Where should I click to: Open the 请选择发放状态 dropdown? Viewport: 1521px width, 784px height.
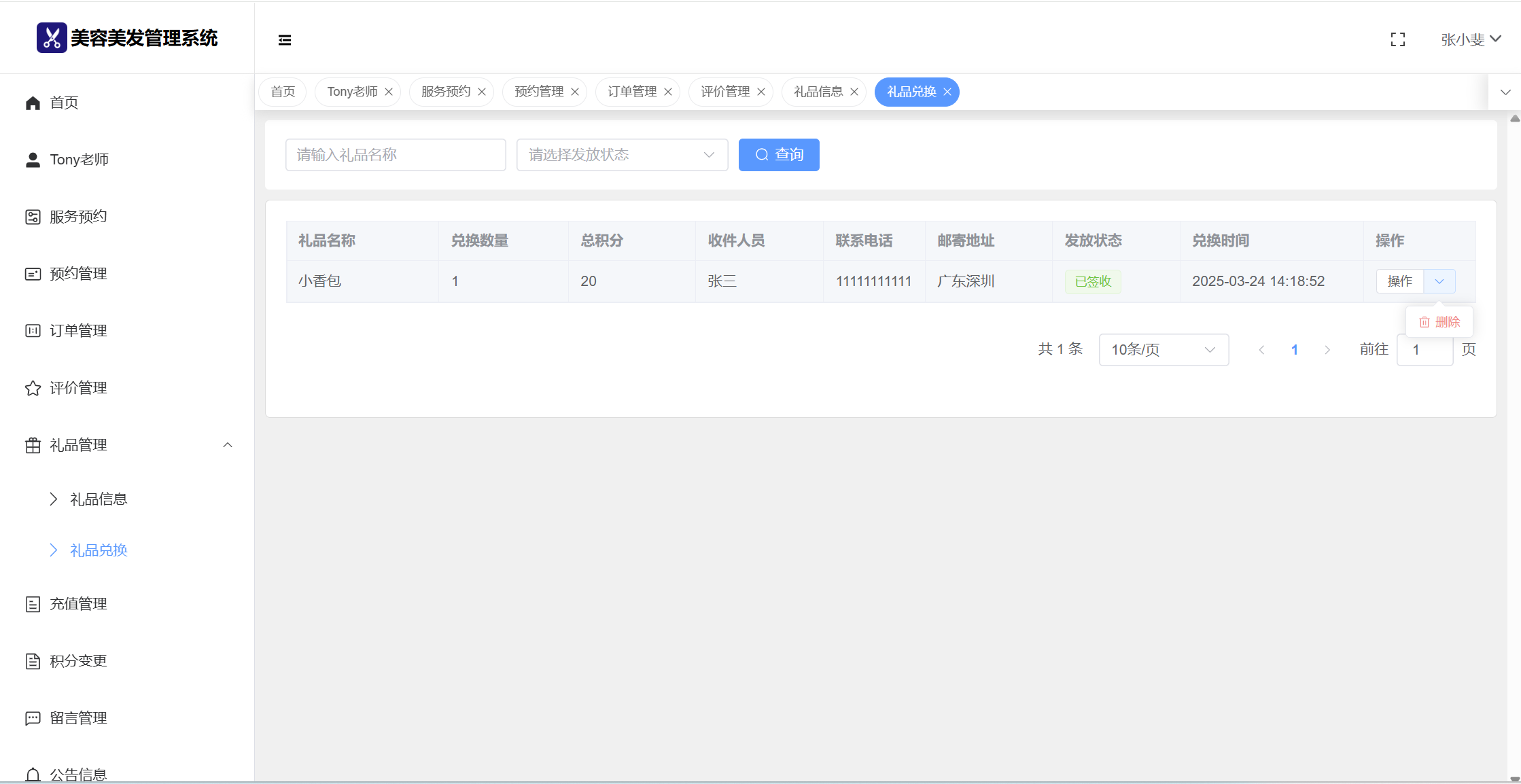[x=622, y=155]
